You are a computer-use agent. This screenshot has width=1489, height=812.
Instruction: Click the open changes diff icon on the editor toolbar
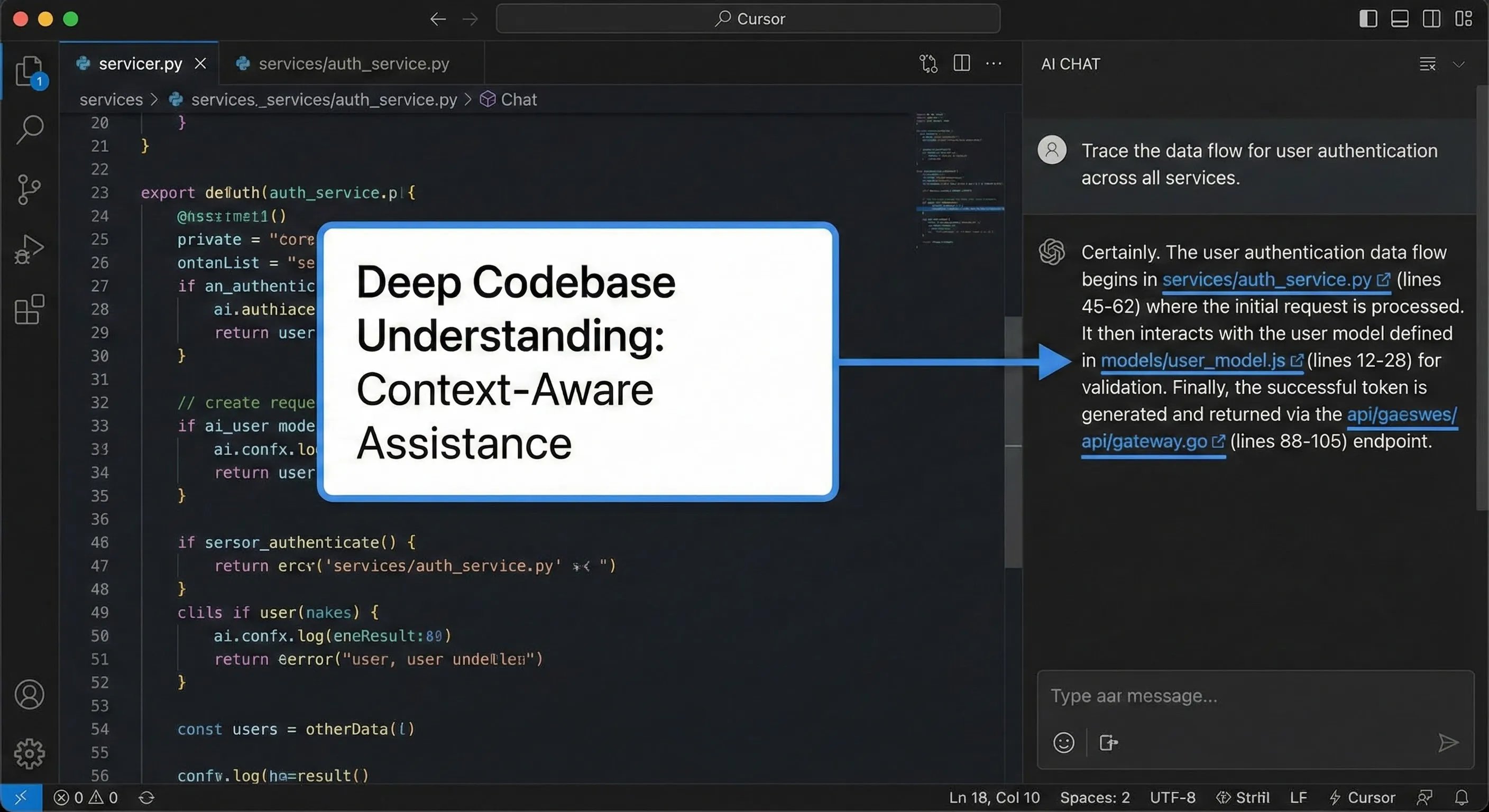(x=929, y=63)
